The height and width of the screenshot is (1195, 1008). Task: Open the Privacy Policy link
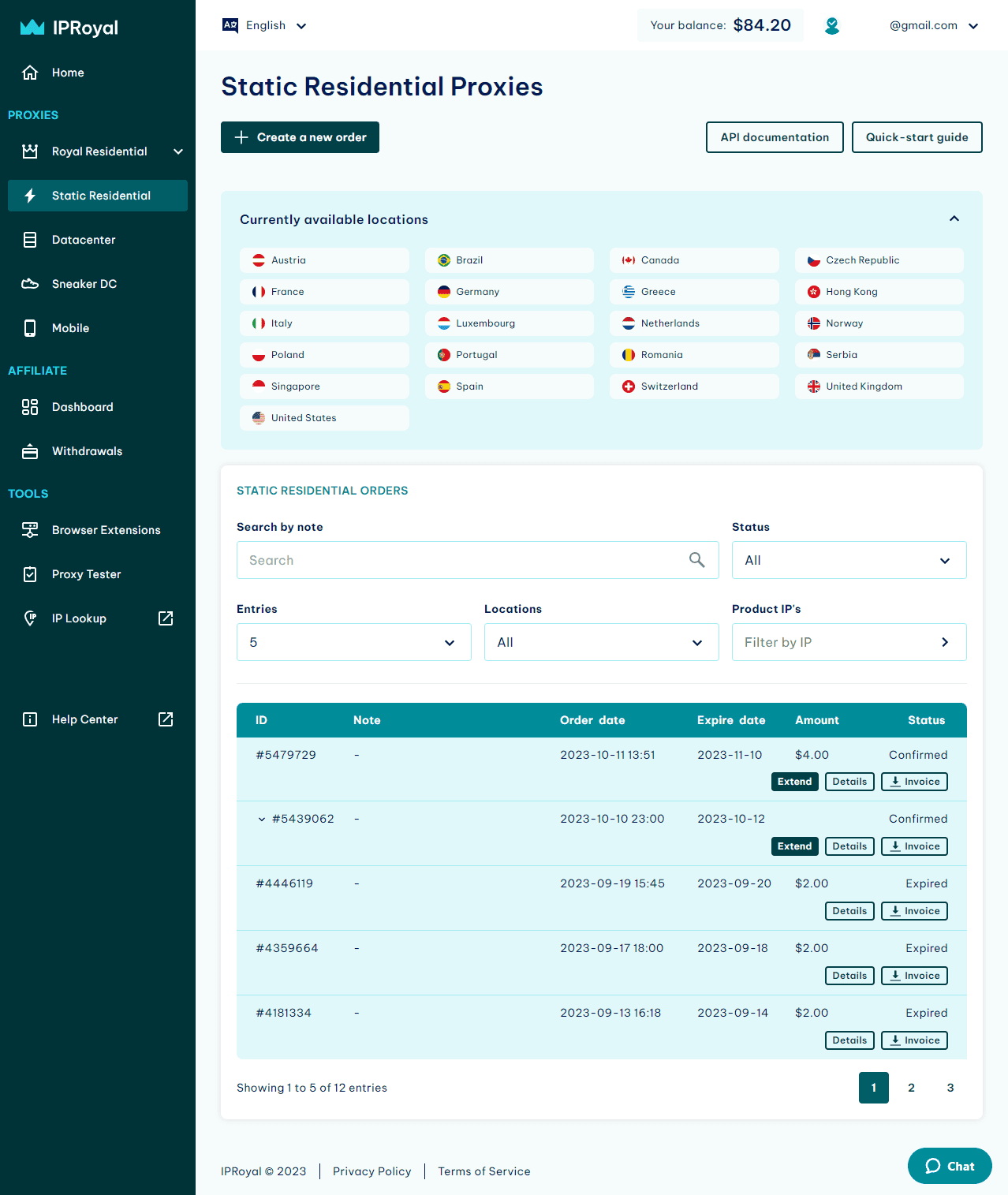(x=372, y=1171)
